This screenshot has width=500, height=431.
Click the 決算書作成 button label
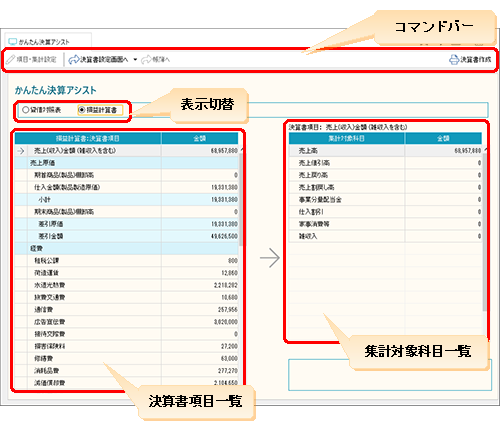click(476, 60)
